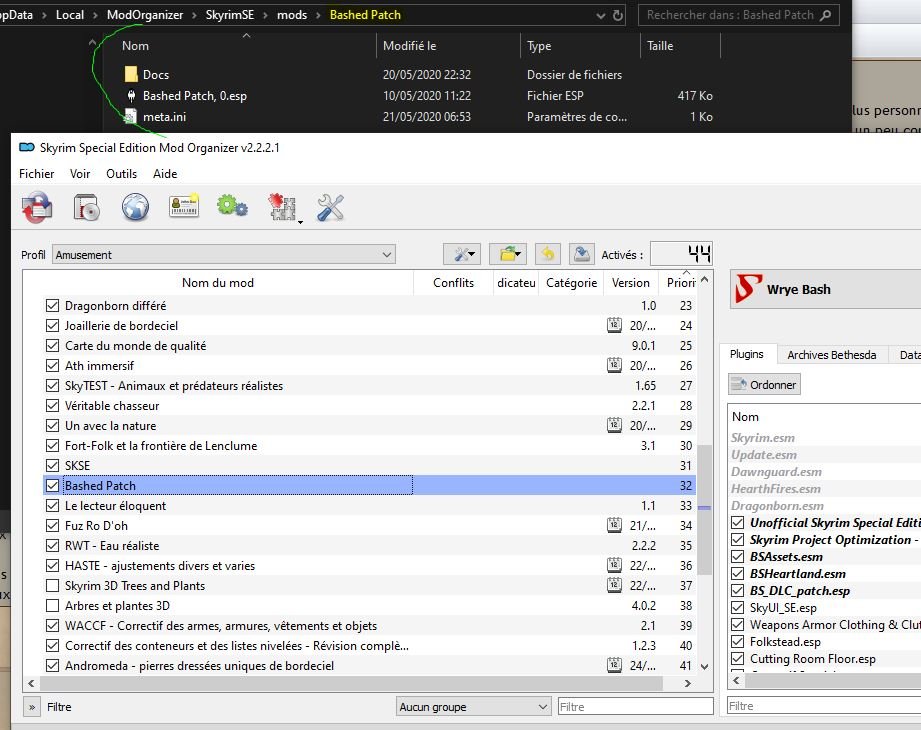This screenshot has width=921, height=730.
Task: Focus the plugin list Filtre input field
Action: pyautogui.click(x=824, y=706)
